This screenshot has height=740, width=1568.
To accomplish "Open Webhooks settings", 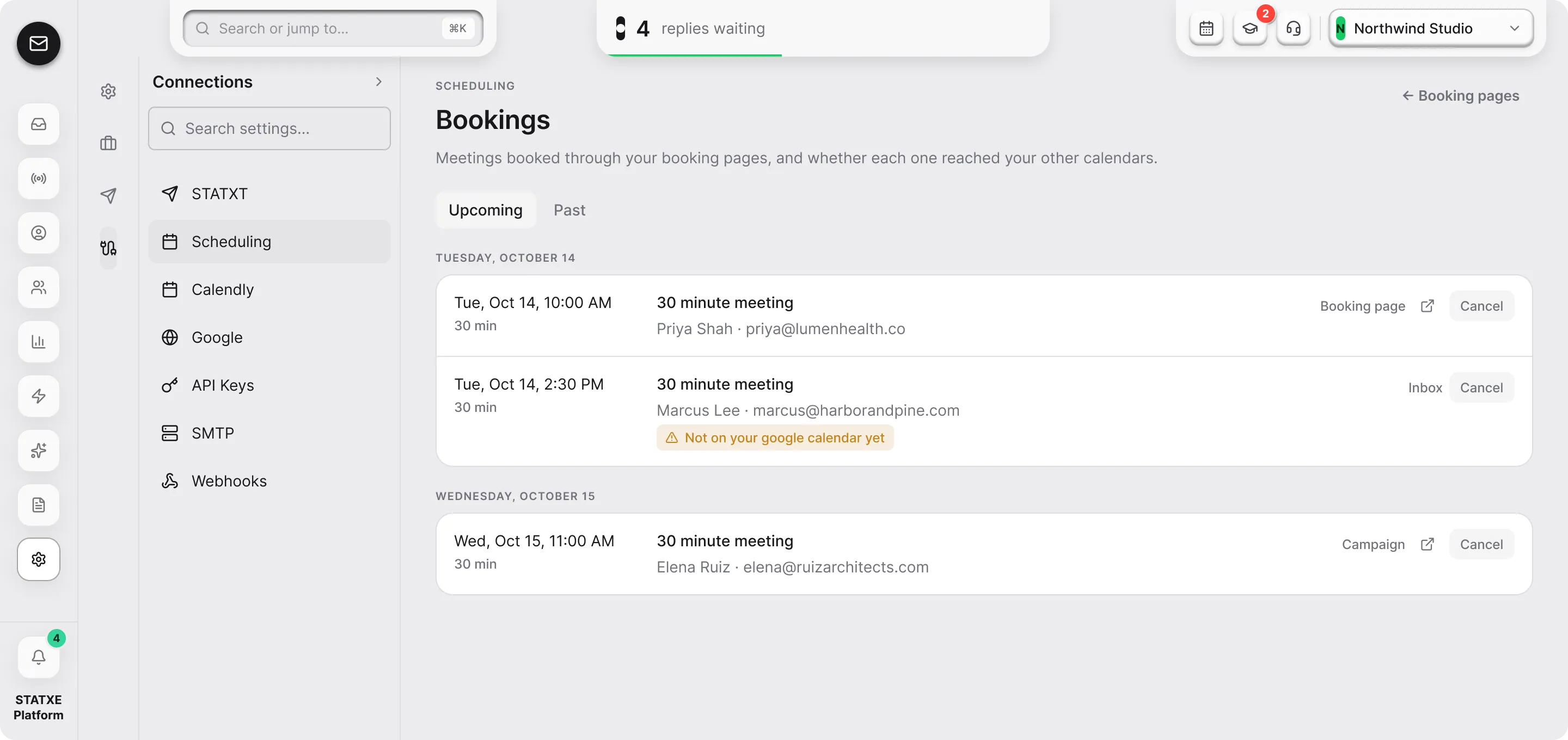I will coord(269,481).
